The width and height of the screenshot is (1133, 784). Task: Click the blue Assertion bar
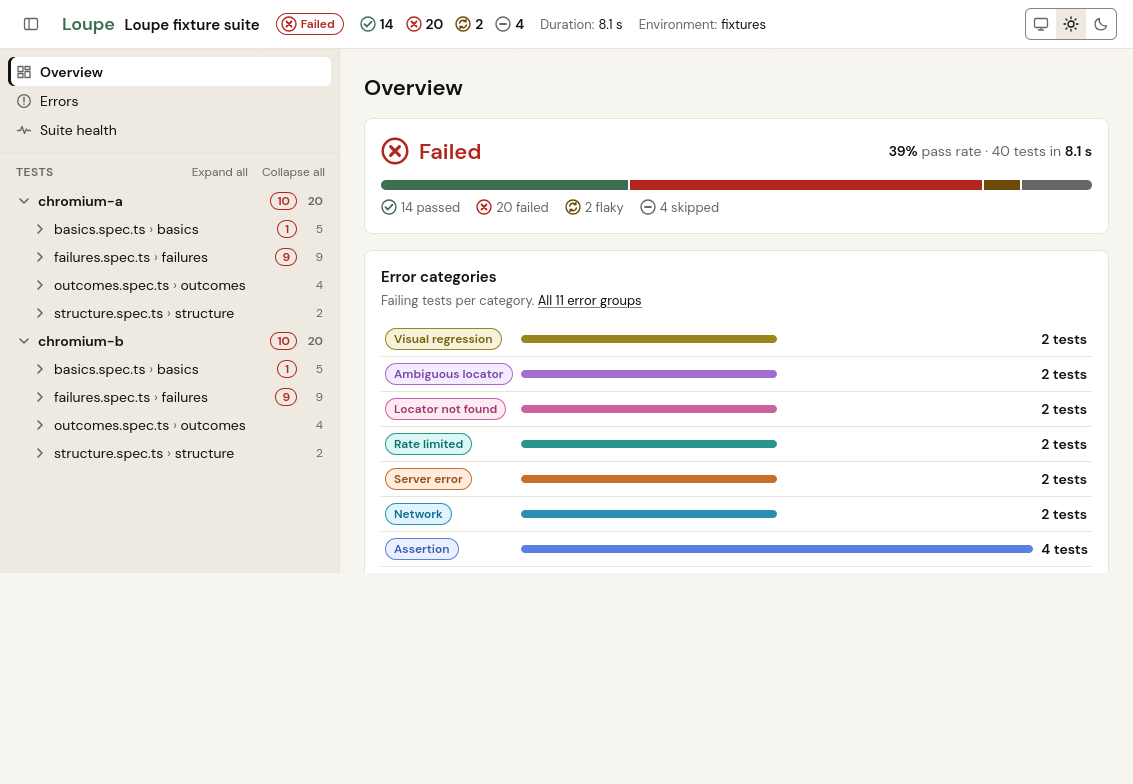coord(777,549)
